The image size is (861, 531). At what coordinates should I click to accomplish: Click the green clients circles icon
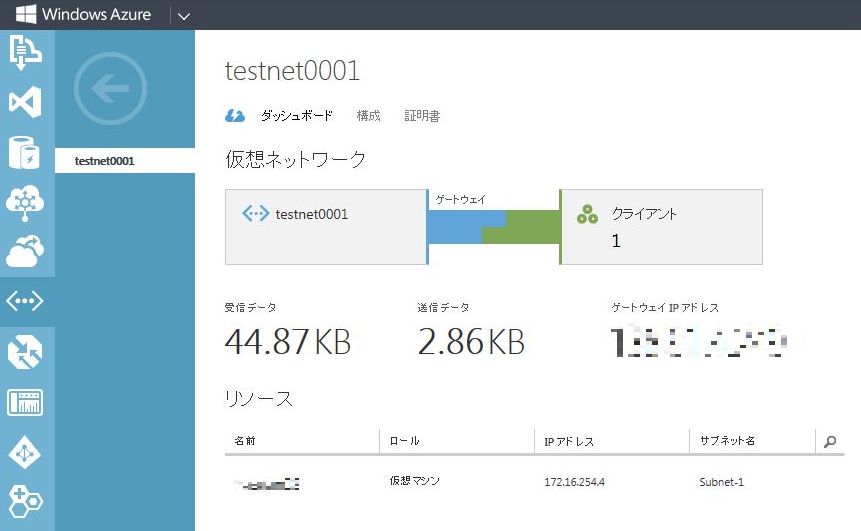point(587,214)
